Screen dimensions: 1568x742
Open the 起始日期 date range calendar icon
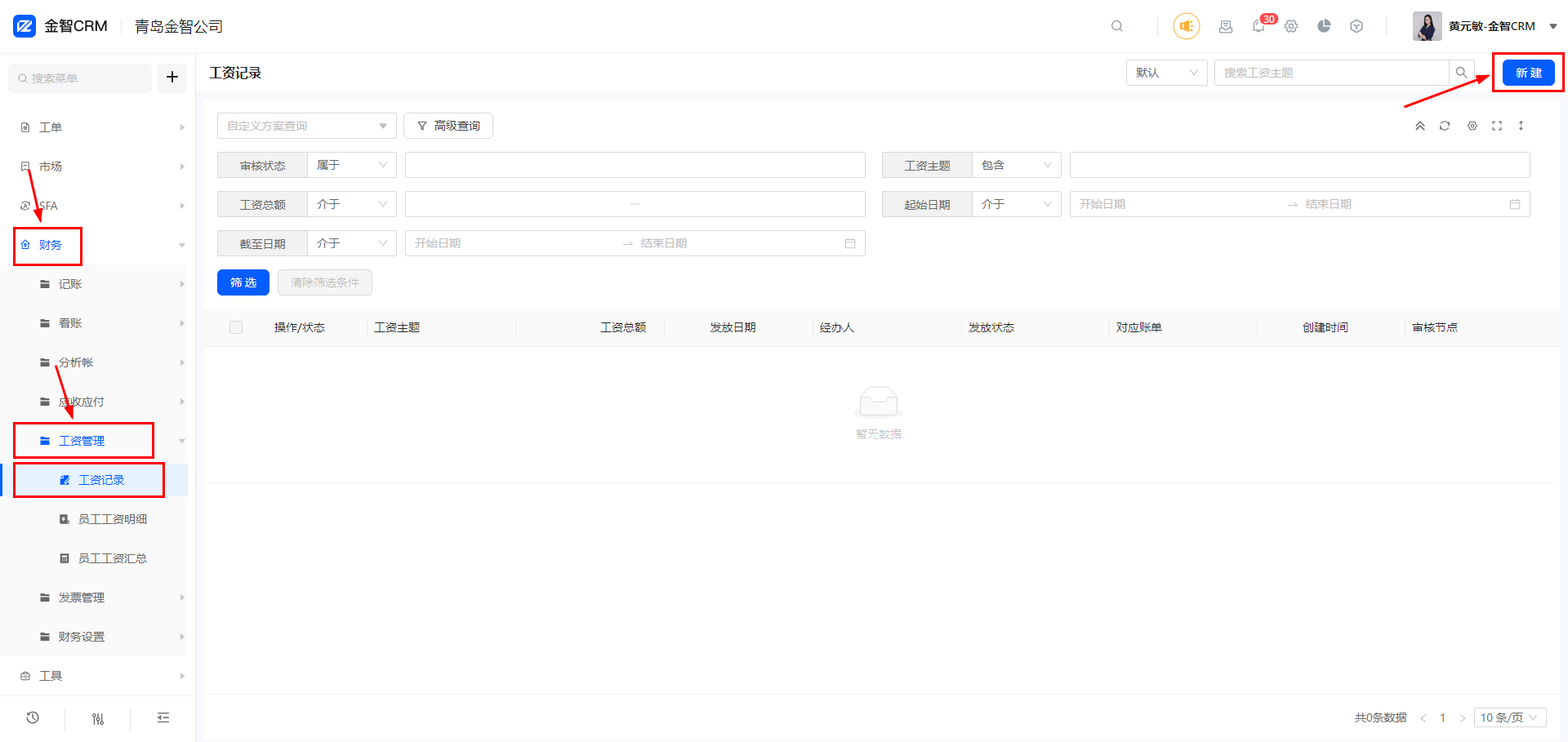click(x=1515, y=204)
